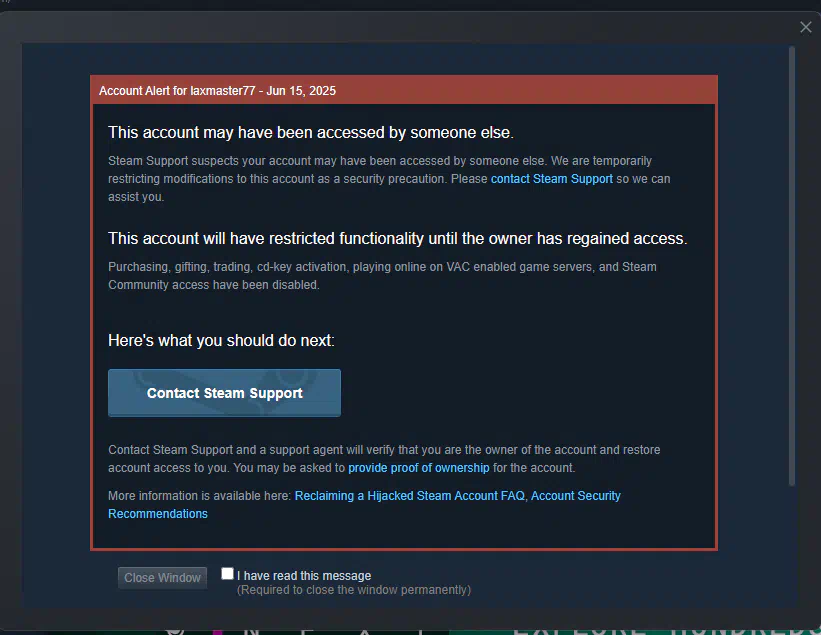
Task: Close the alert dialog with the X icon
Action: point(805,27)
